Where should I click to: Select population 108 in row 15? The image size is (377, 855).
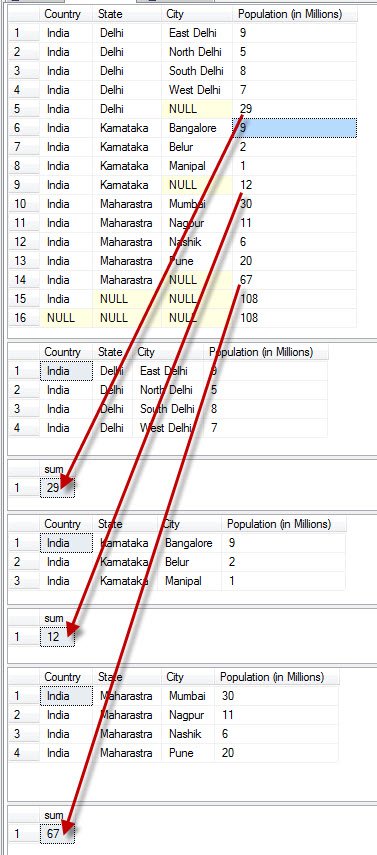(x=295, y=299)
